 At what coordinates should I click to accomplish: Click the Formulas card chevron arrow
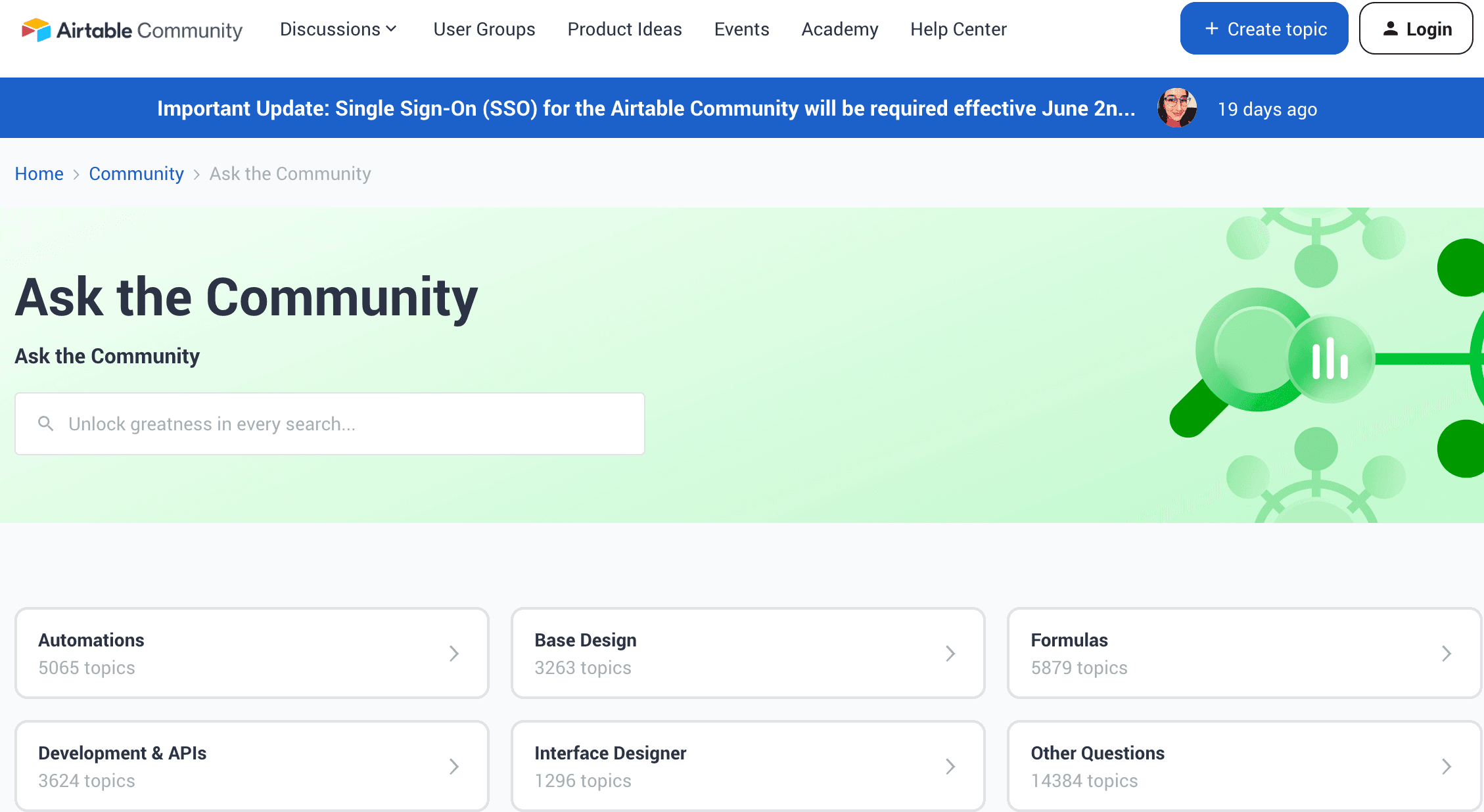[1446, 653]
